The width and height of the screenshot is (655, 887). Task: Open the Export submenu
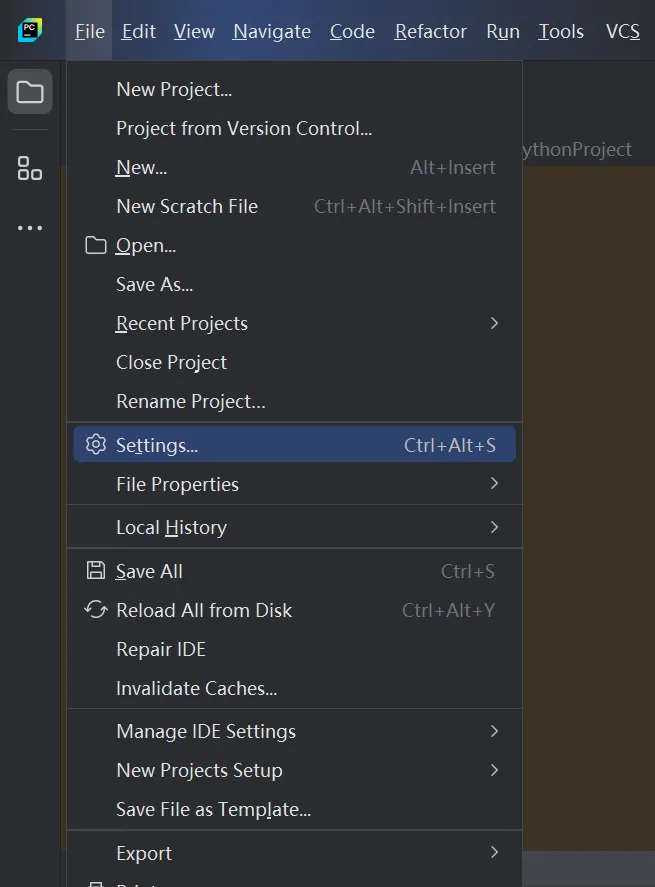pyautogui.click(x=494, y=853)
